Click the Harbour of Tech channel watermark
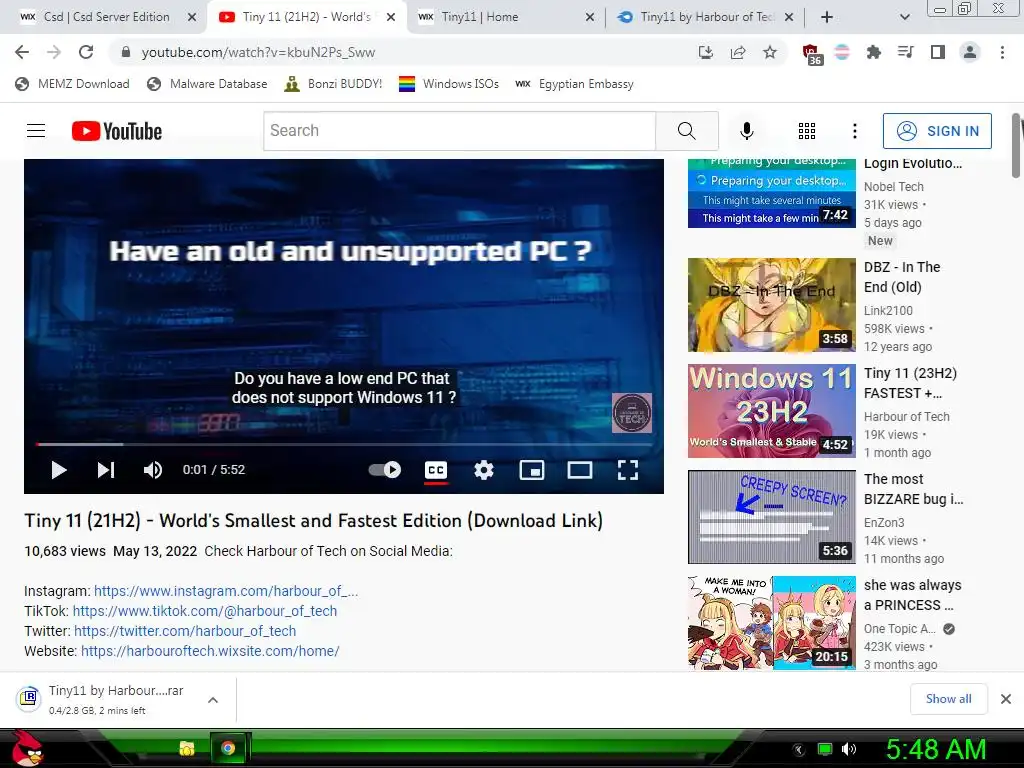 pyautogui.click(x=632, y=413)
